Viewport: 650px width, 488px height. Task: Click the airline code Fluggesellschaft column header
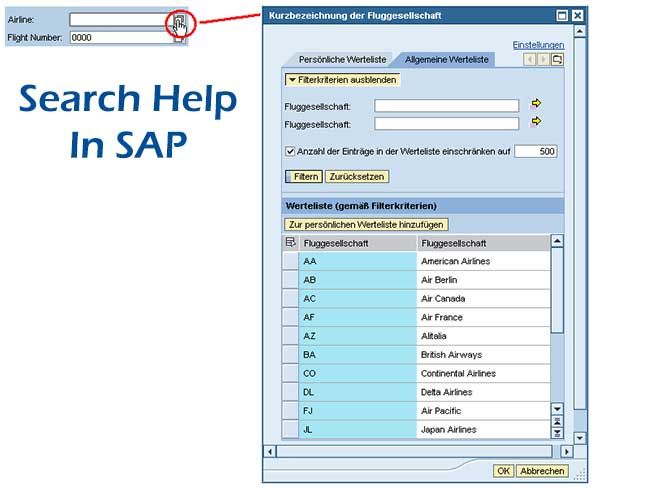(358, 243)
